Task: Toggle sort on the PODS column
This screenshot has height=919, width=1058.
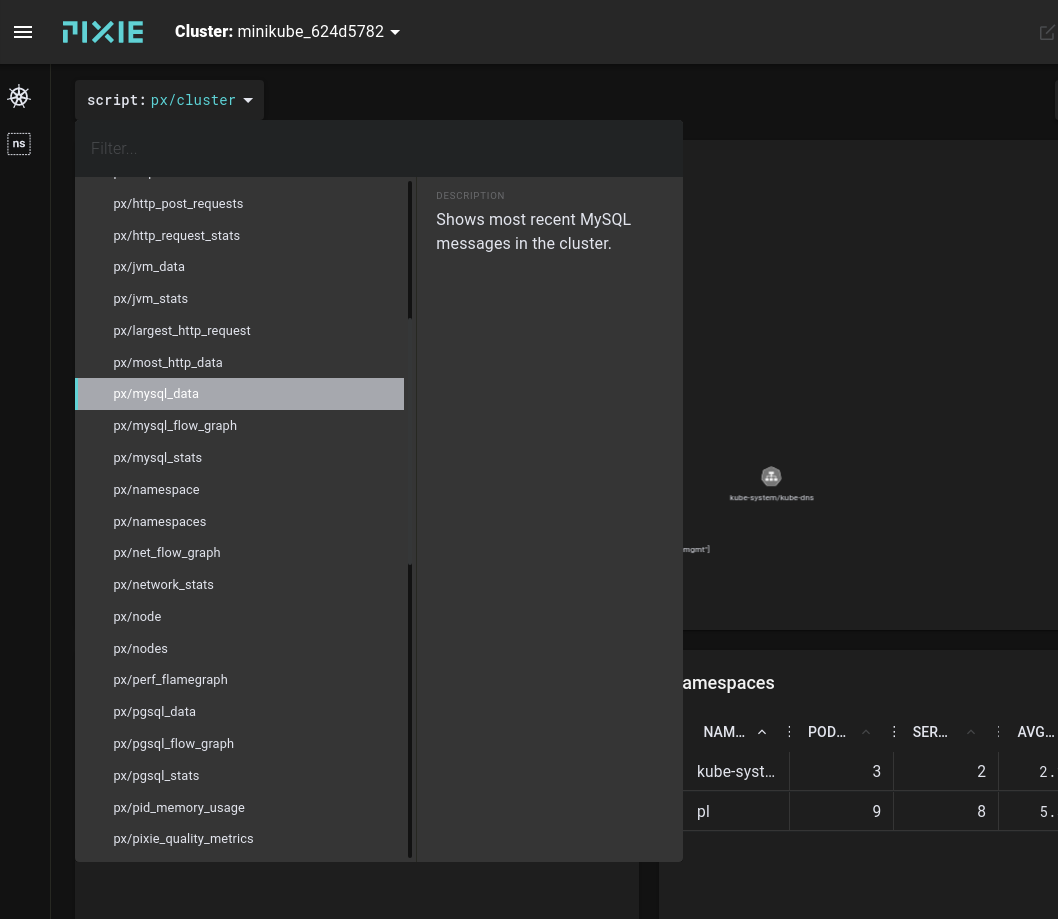Action: tap(866, 732)
